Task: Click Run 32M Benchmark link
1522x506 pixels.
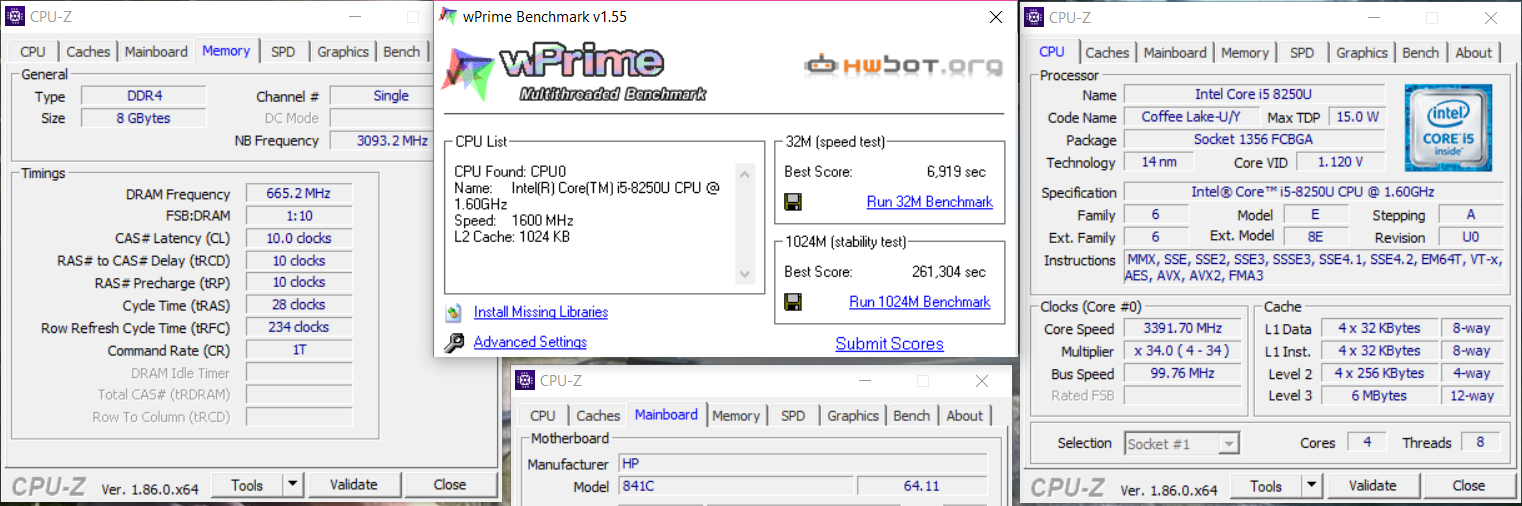Action: pos(930,202)
